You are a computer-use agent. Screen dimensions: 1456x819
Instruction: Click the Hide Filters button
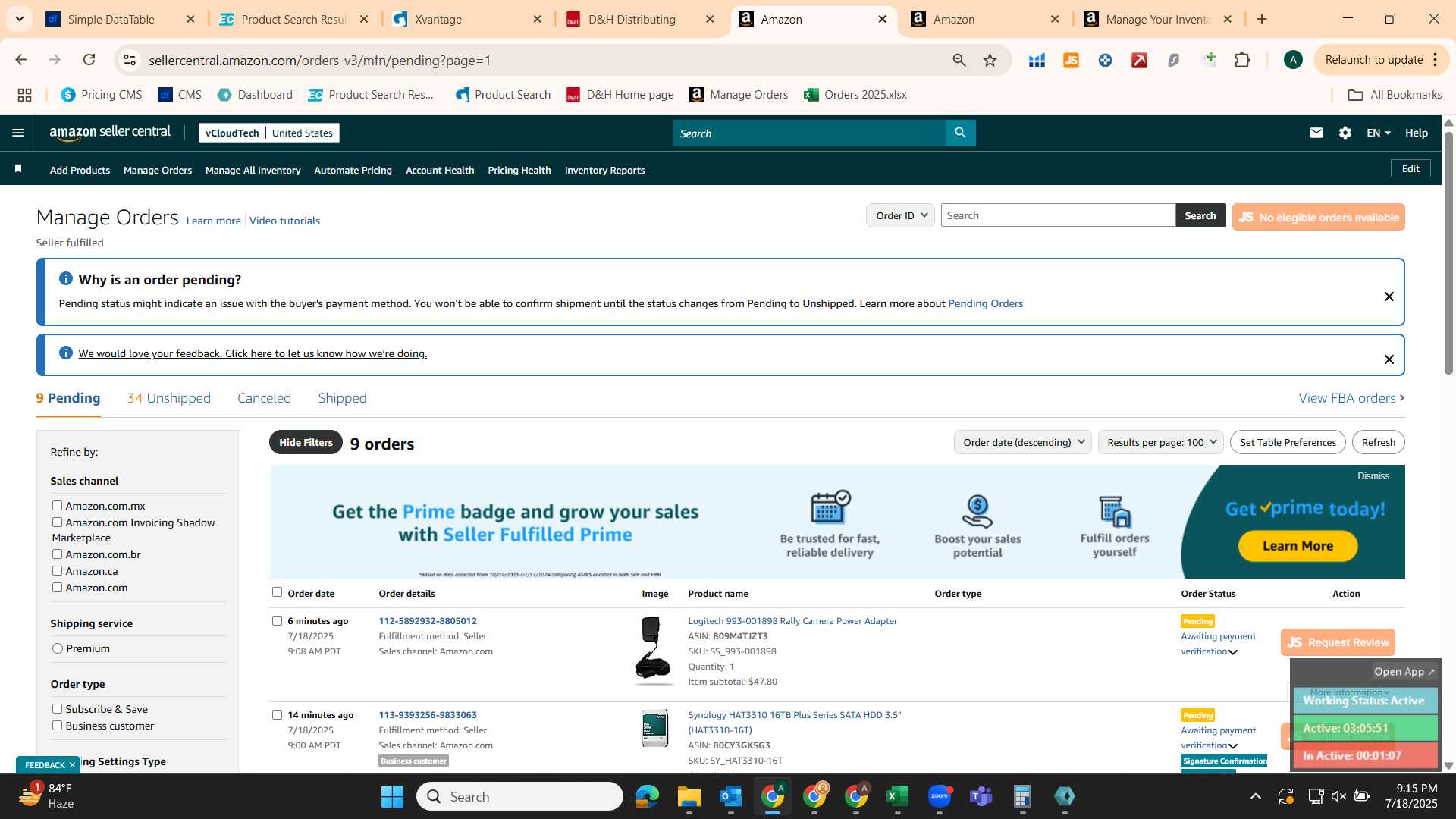click(x=306, y=442)
